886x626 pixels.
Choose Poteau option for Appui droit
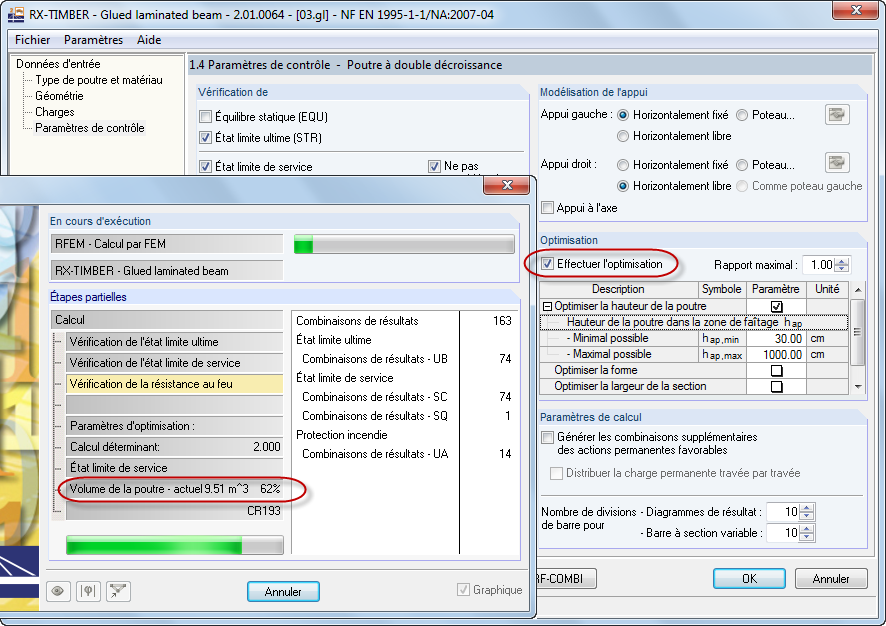coord(742,167)
